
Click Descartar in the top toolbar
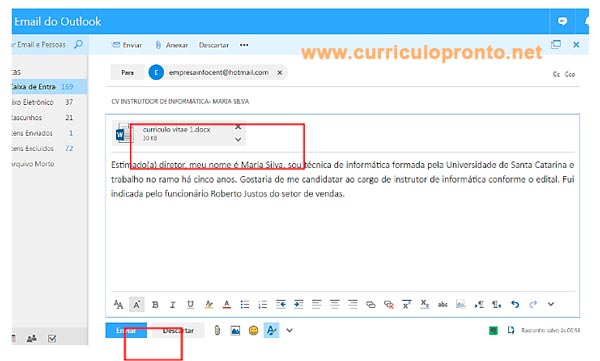point(214,45)
